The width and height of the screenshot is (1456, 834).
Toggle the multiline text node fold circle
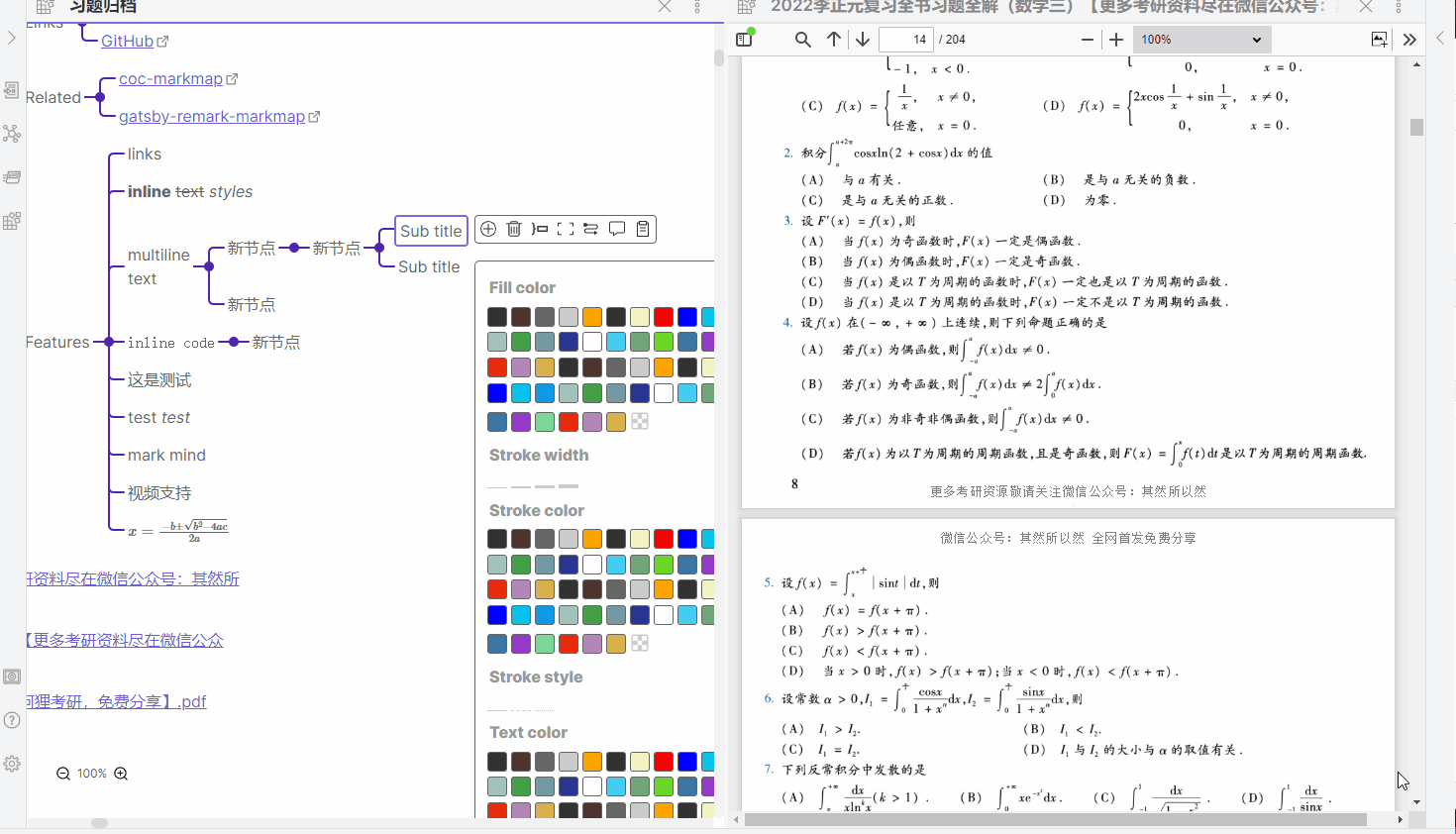pyautogui.click(x=209, y=266)
